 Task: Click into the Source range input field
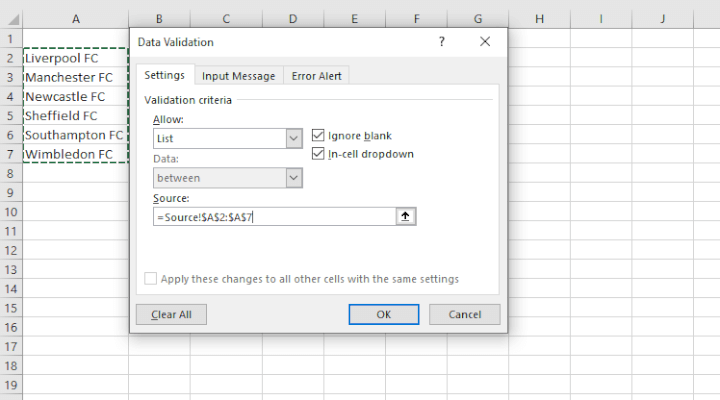click(x=275, y=216)
